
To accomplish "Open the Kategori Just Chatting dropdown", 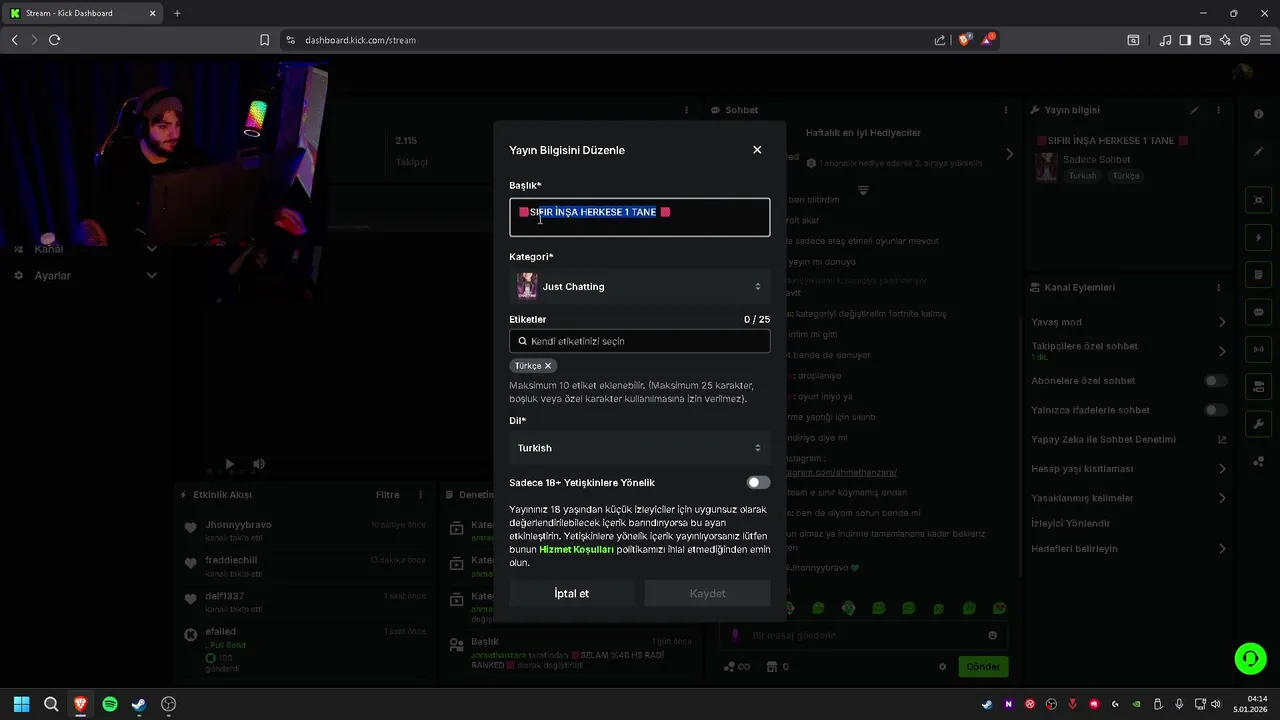I will (x=640, y=287).
